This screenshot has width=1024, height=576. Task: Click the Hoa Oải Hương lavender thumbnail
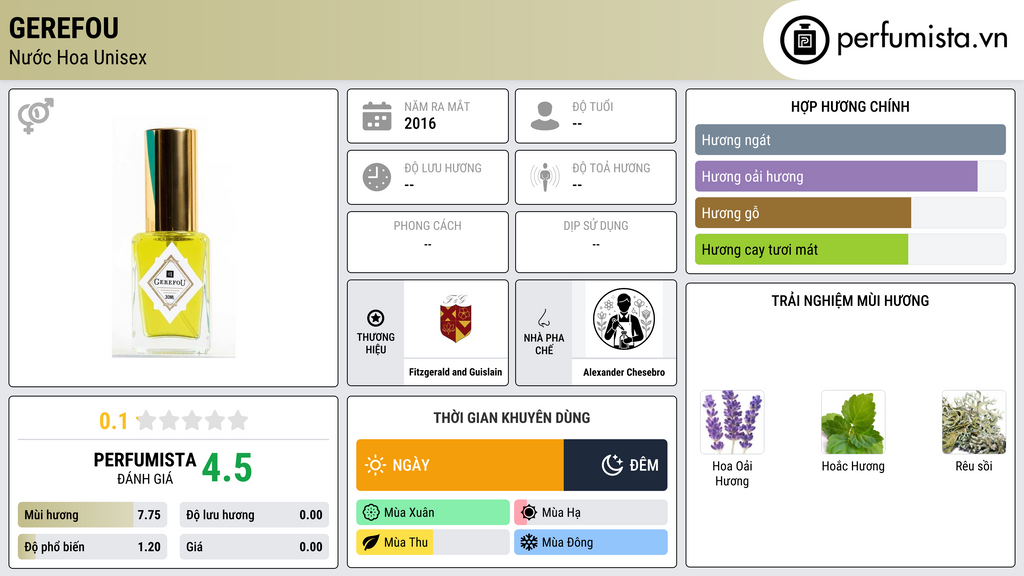tap(732, 422)
